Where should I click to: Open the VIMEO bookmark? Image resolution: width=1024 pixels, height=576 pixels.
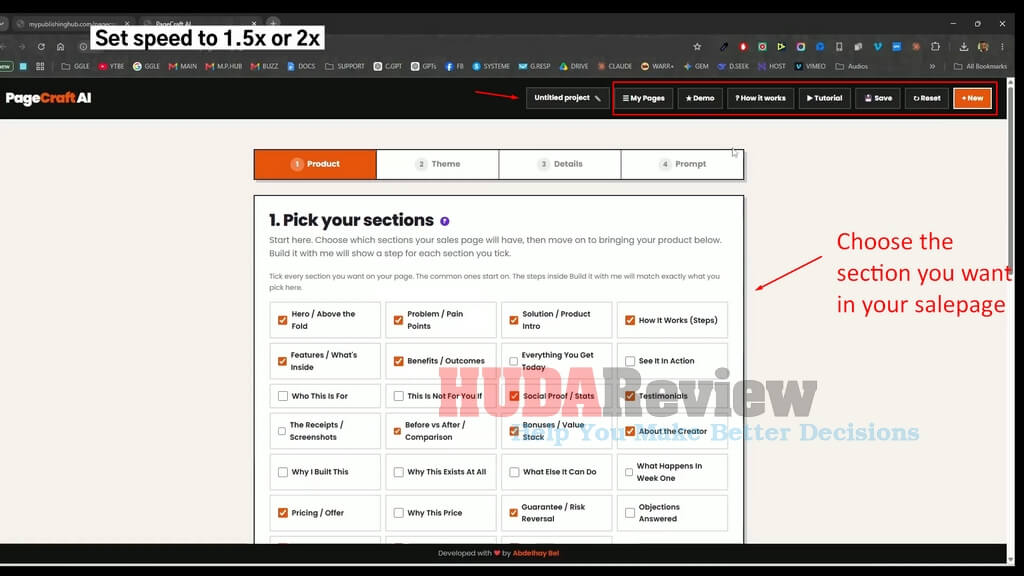pos(810,67)
